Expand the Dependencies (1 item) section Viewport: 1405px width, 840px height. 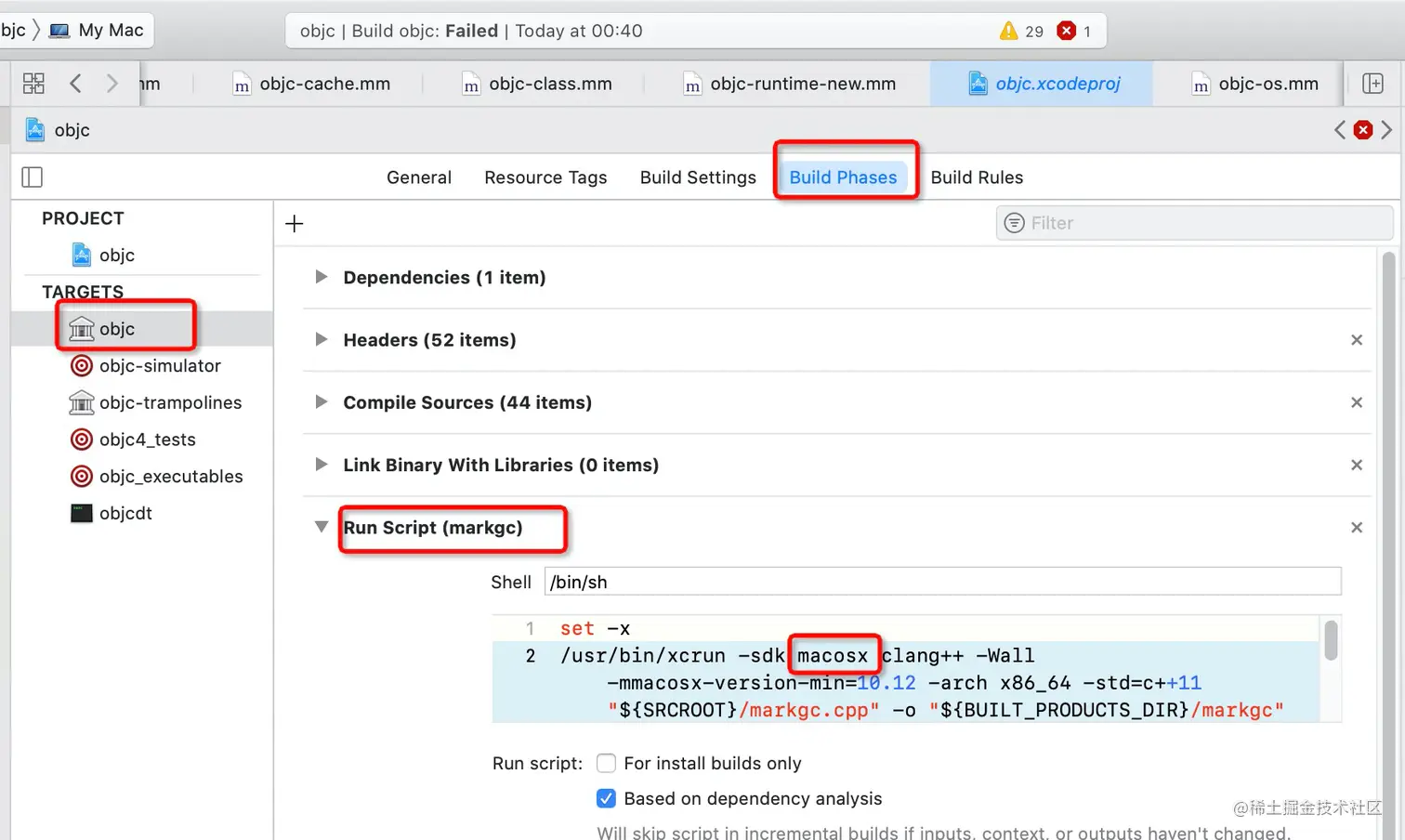coord(321,277)
